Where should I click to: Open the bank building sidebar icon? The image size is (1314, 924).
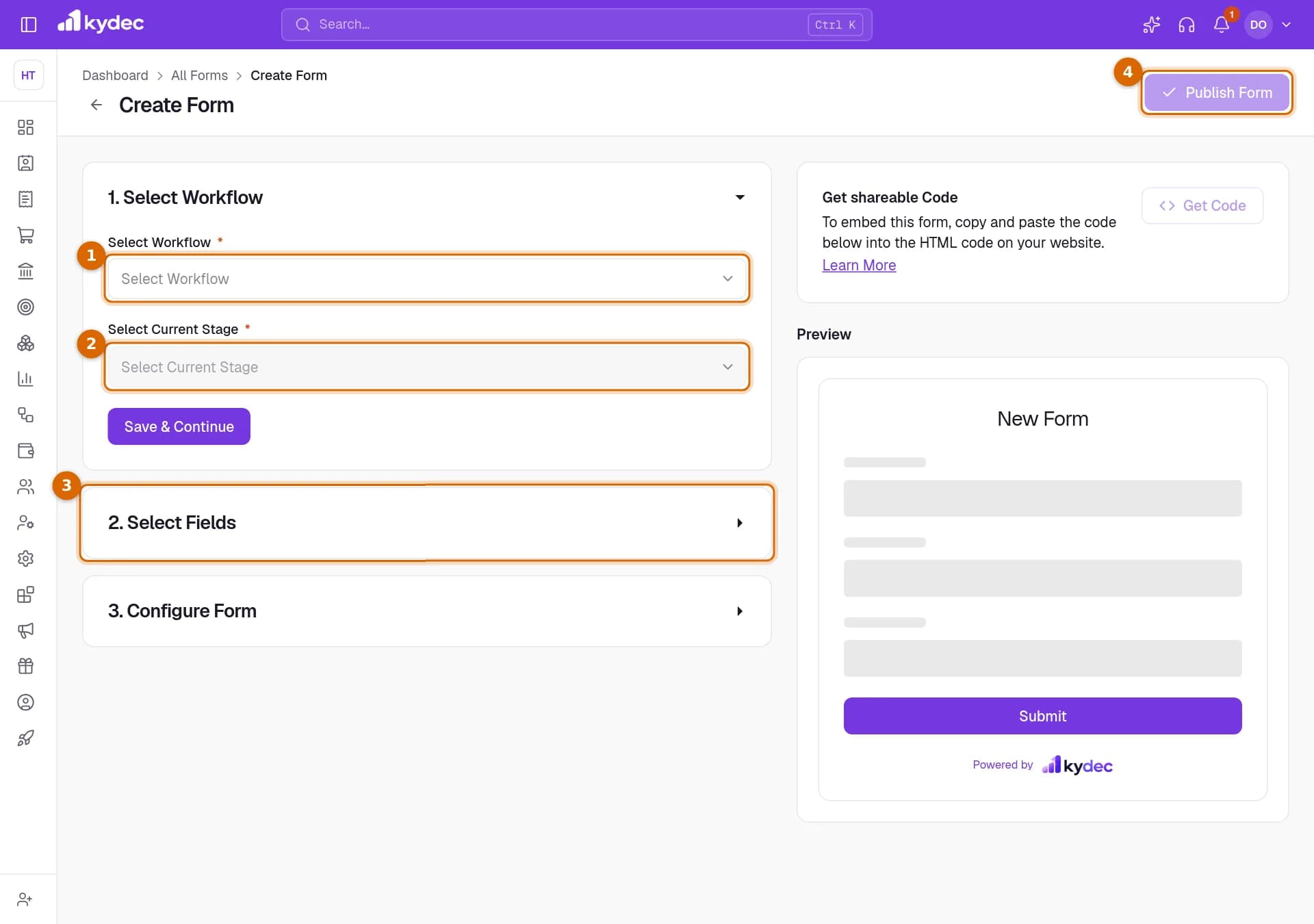coord(25,271)
